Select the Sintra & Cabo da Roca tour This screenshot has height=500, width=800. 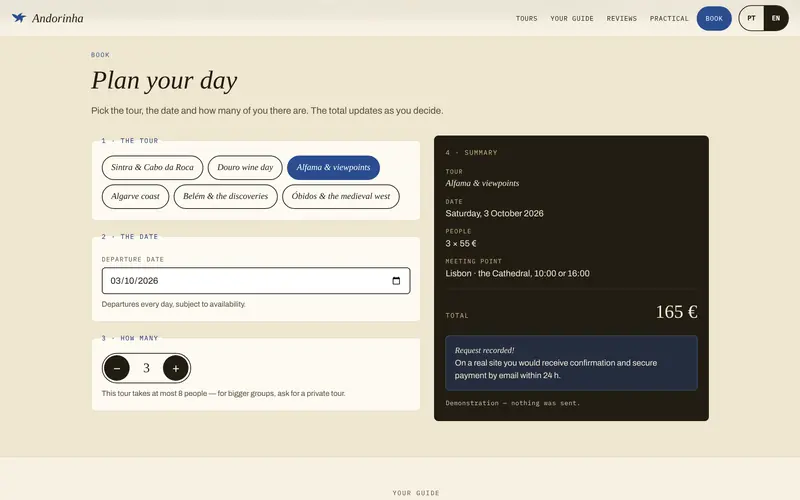point(152,167)
